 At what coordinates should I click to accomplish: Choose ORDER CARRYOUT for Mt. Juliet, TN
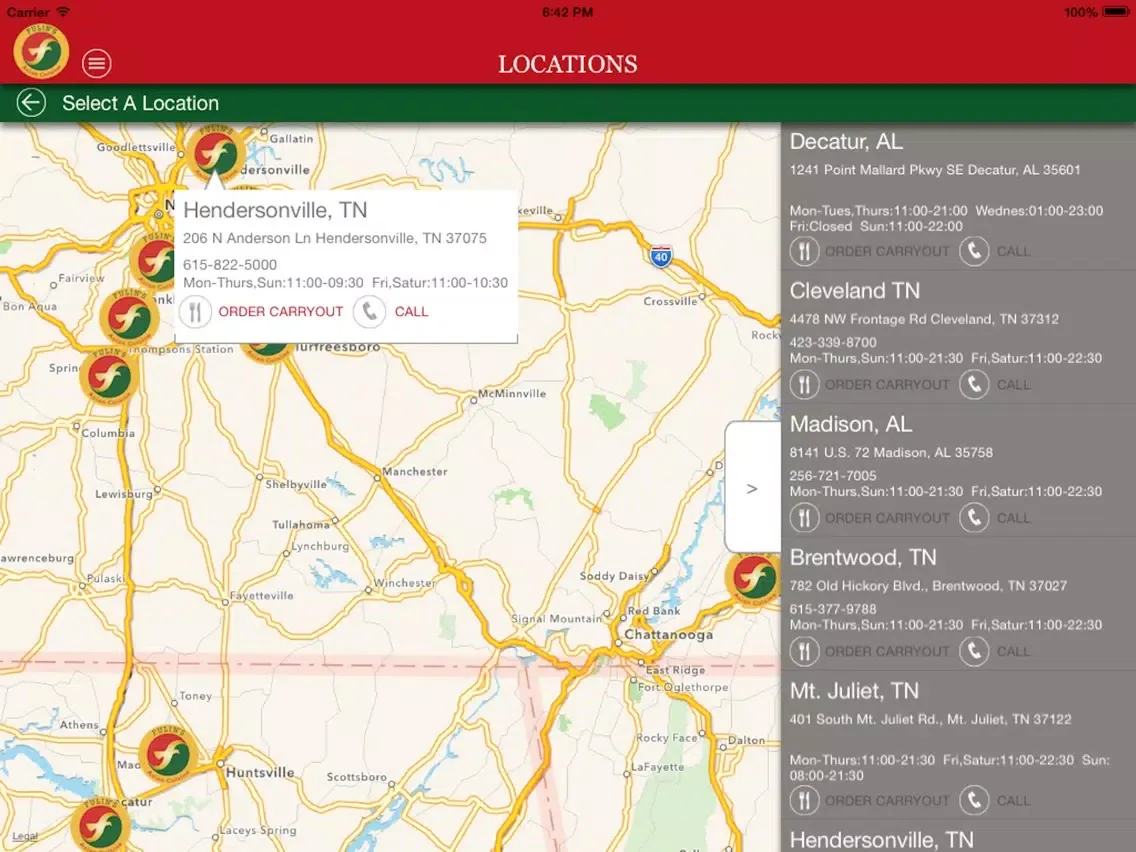tap(887, 801)
